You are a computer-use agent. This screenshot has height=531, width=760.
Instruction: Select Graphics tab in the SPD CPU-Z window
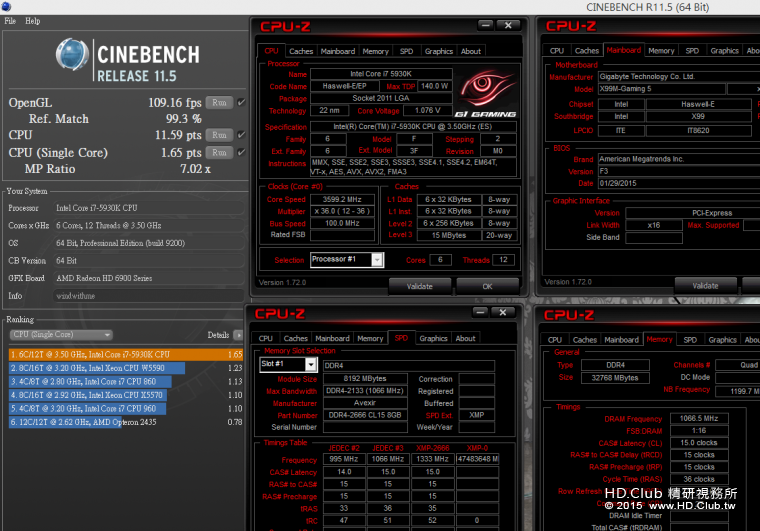pos(433,339)
